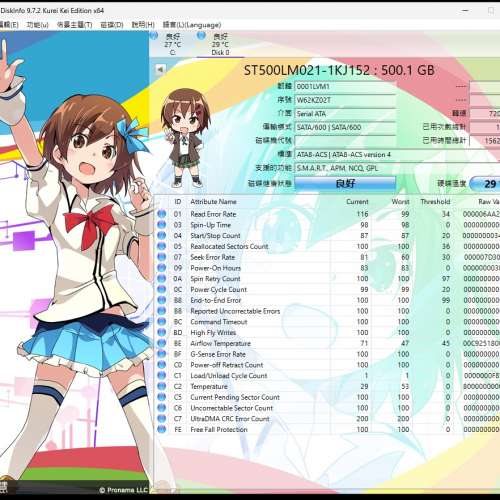Click status orb for Power Cycle Count
The width and height of the screenshot is (500, 500).
(162, 289)
